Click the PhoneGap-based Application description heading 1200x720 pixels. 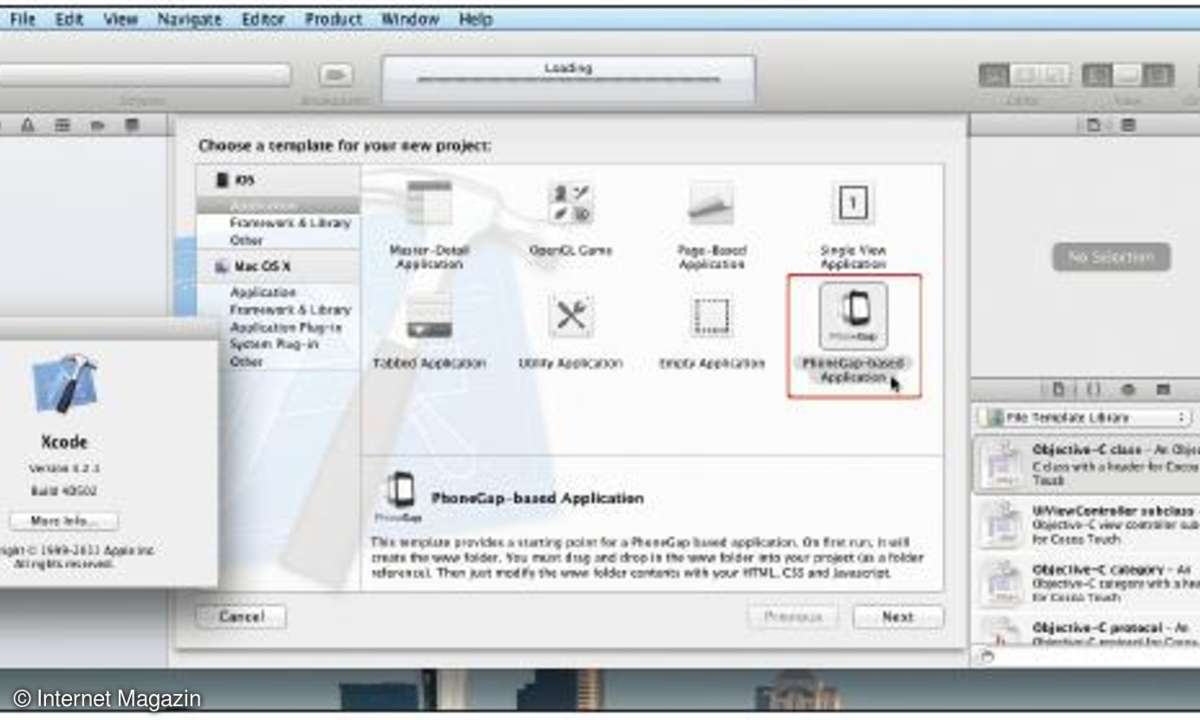(x=537, y=497)
